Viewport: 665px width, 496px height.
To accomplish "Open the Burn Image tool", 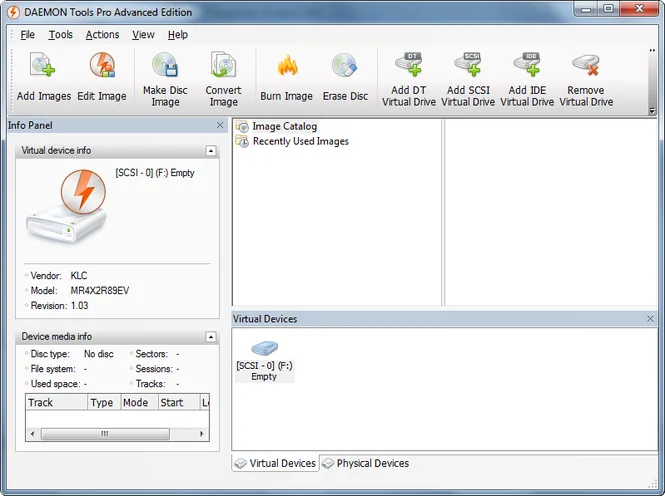I will [286, 77].
